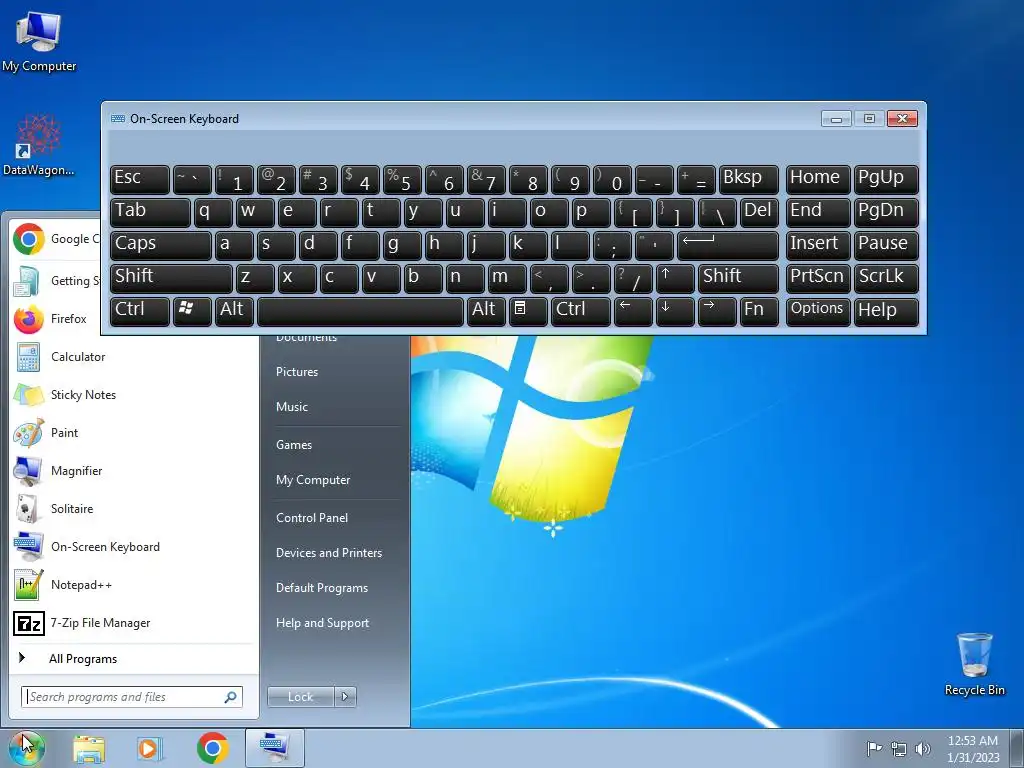Open Devices and Printers
The image size is (1024, 768).
pos(329,553)
